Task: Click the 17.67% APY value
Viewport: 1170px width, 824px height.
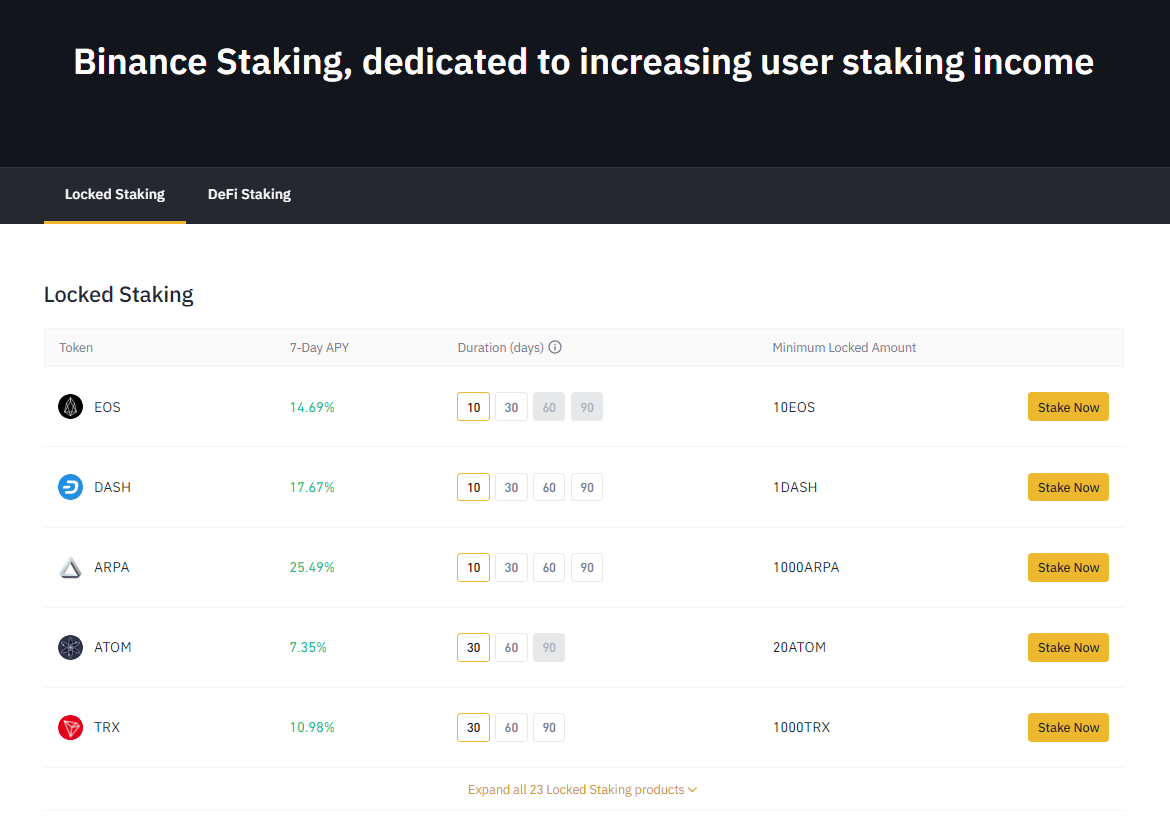Action: [x=312, y=487]
